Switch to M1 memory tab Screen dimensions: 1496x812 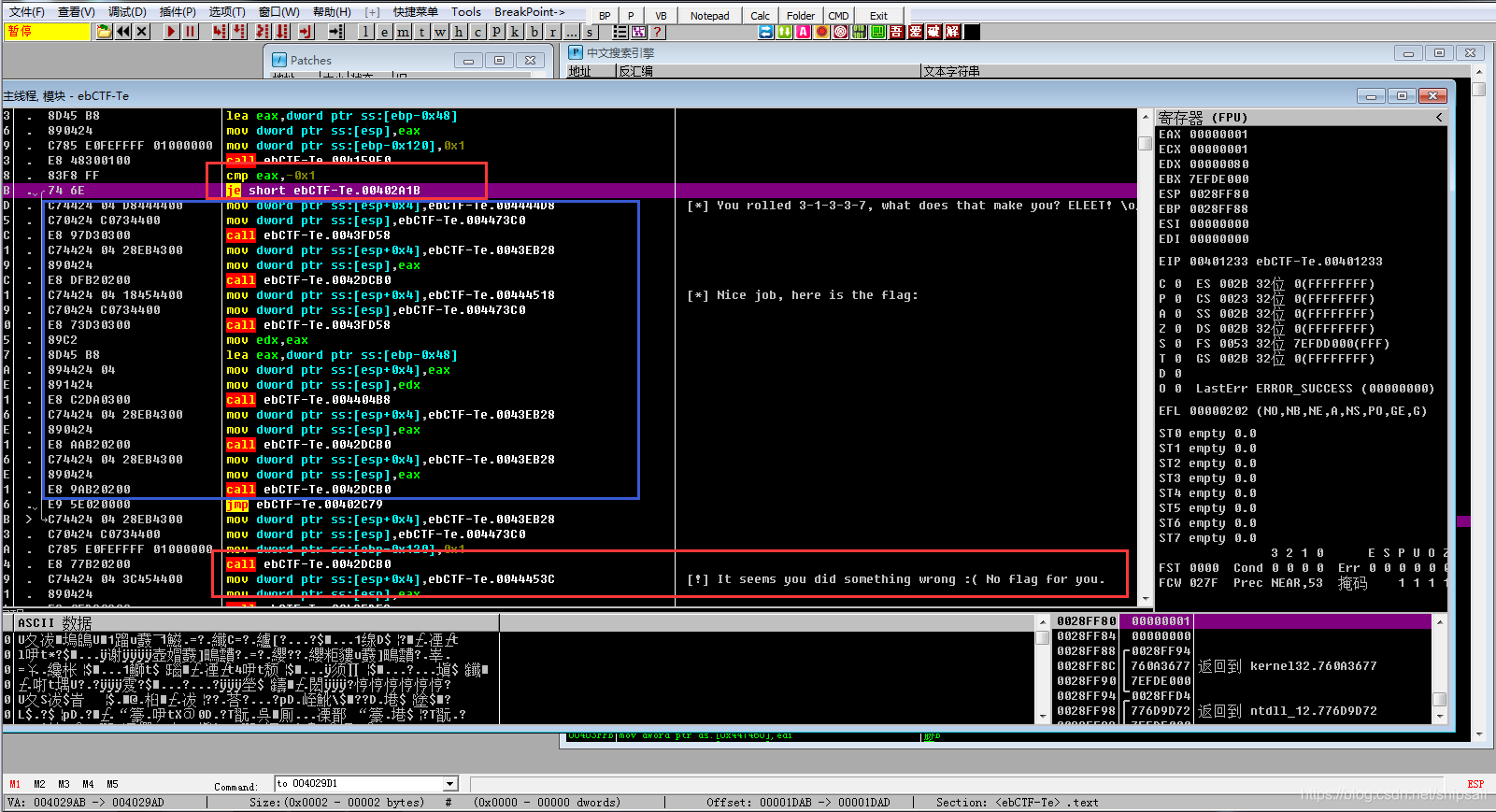tap(15, 784)
